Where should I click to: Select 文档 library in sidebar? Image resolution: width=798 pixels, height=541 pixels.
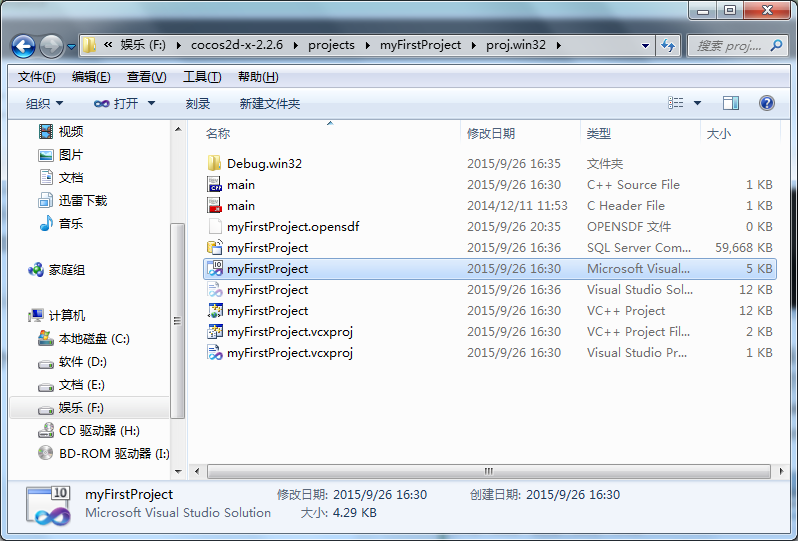click(x=61, y=178)
